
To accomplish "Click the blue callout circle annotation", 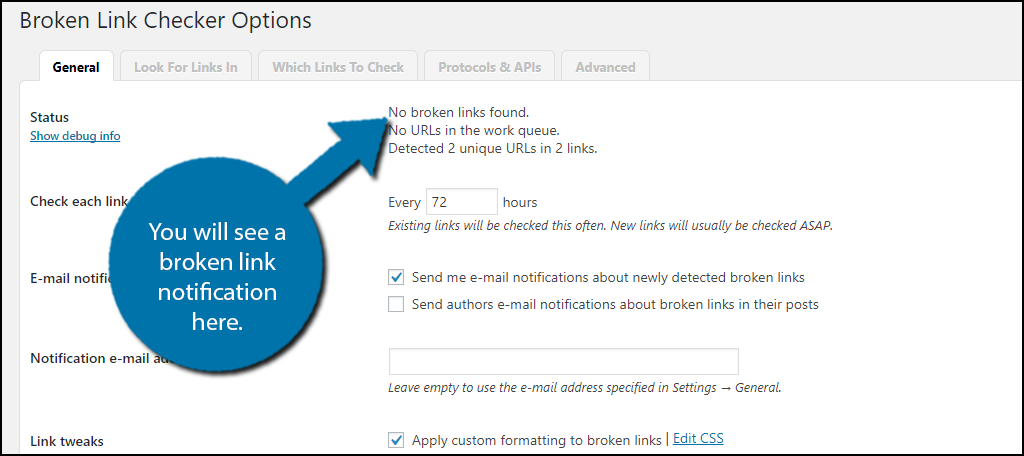I will [216, 276].
